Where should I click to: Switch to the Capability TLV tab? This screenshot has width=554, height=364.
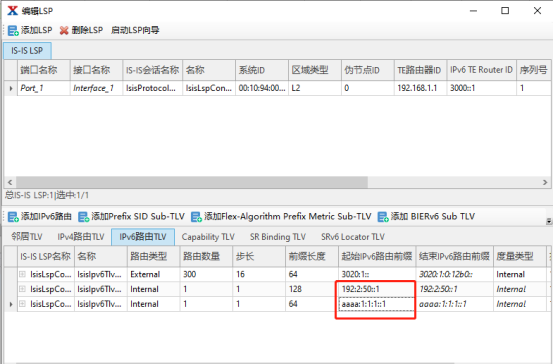click(208, 237)
